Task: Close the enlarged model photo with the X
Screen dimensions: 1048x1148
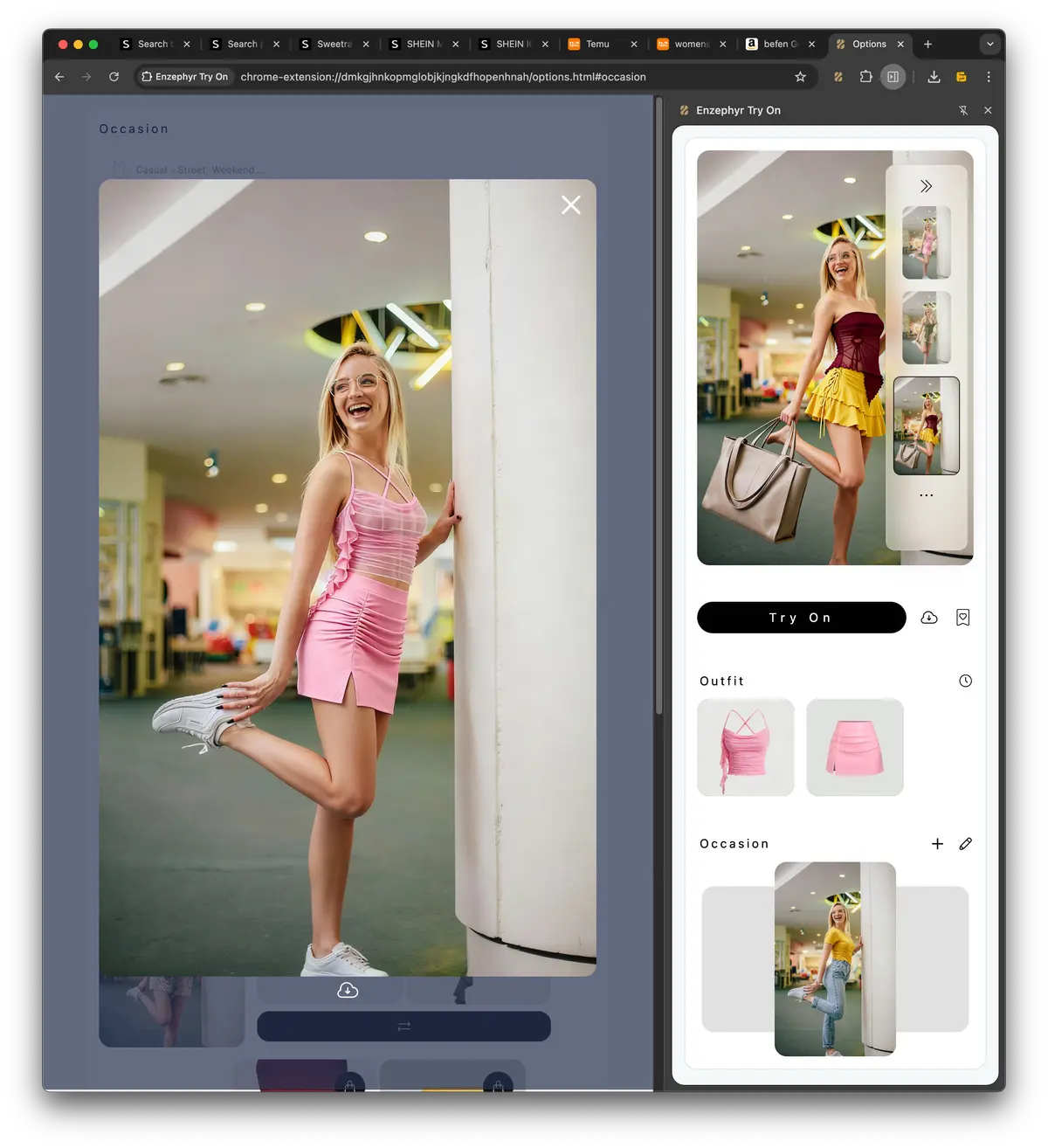Action: click(x=570, y=204)
